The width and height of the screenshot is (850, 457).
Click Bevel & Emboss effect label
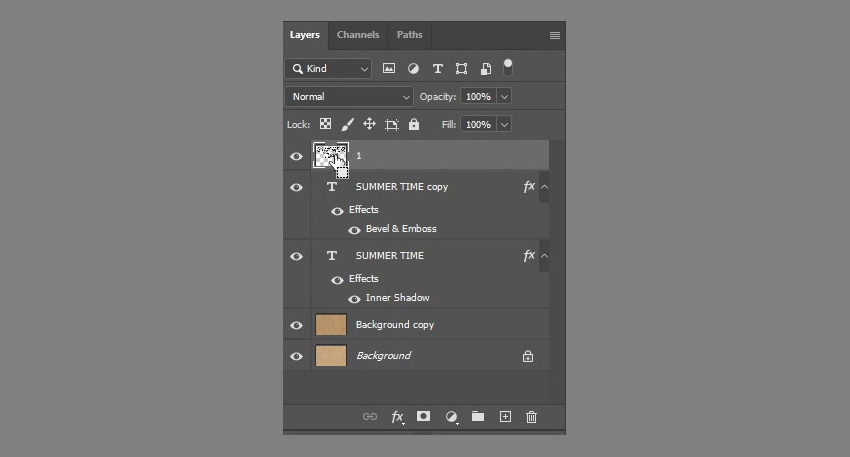[x=401, y=229]
